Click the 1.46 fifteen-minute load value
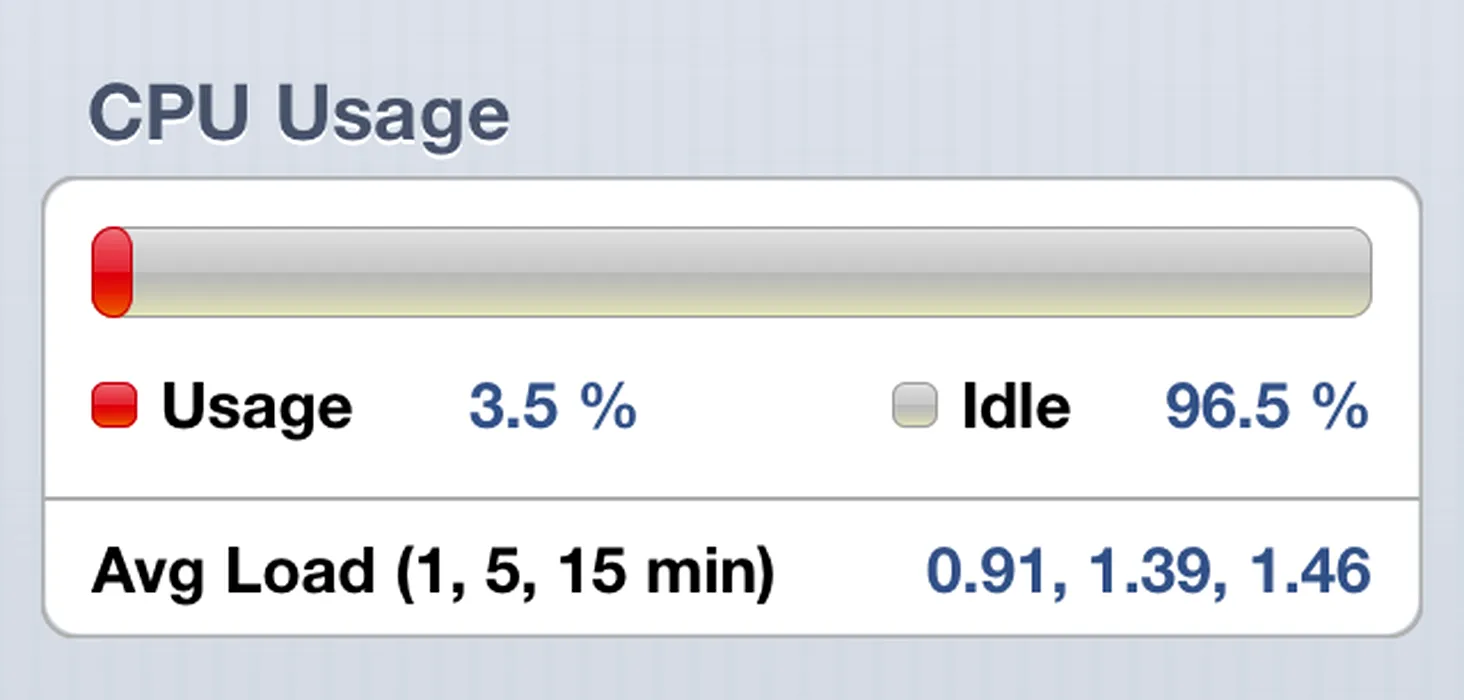The image size is (1464, 700). pos(1311,571)
